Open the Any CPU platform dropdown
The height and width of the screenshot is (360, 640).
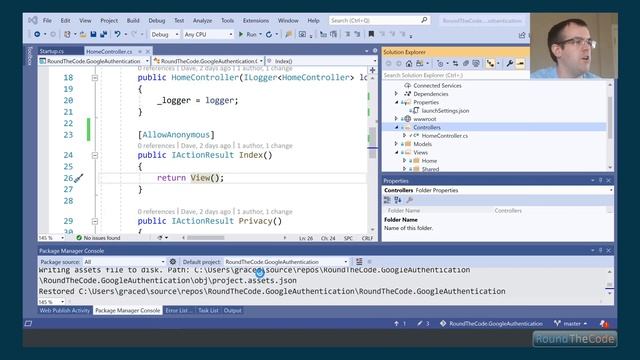click(208, 35)
